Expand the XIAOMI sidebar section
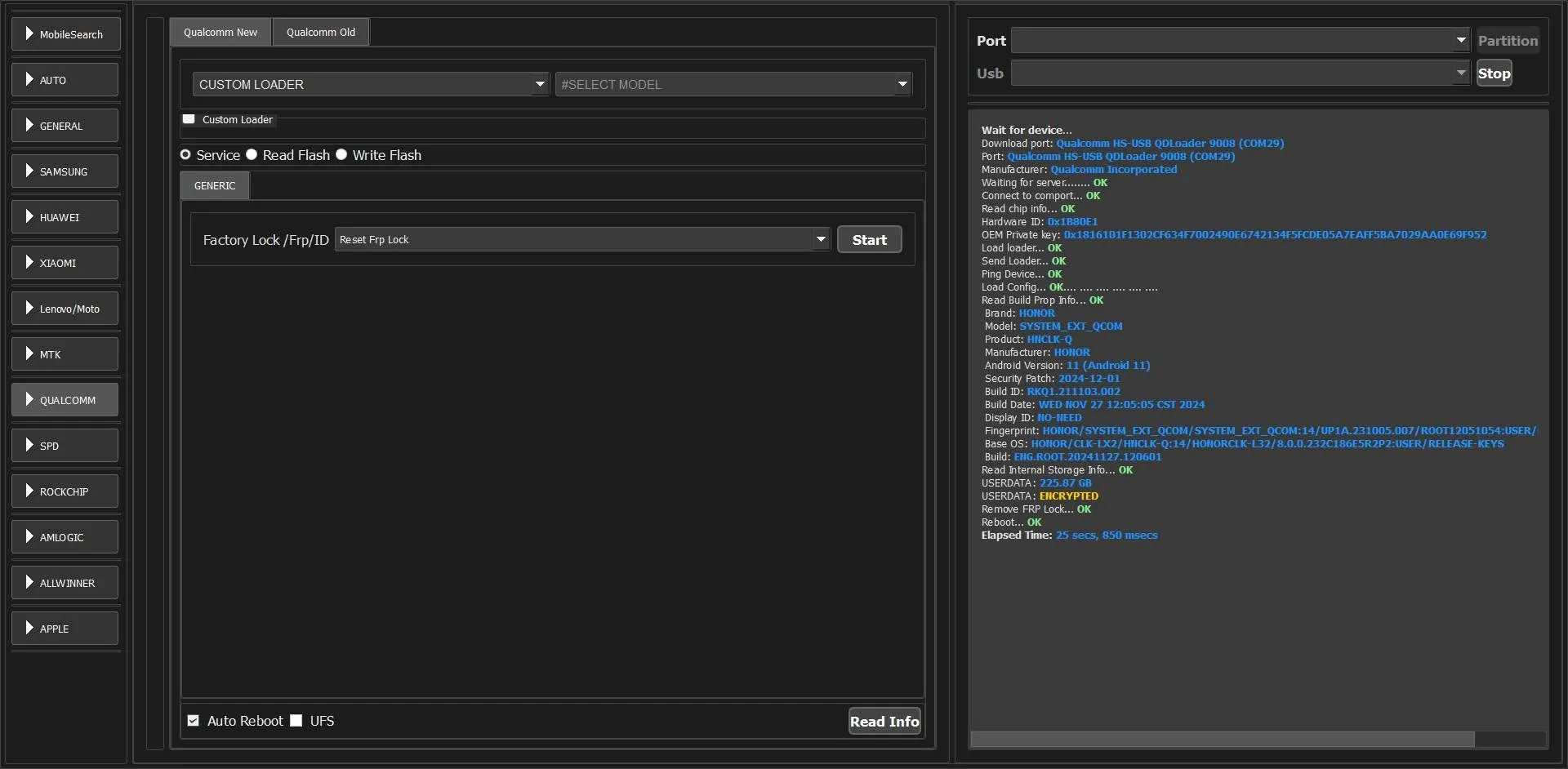Screen dimensions: 1568x769 (x=65, y=263)
